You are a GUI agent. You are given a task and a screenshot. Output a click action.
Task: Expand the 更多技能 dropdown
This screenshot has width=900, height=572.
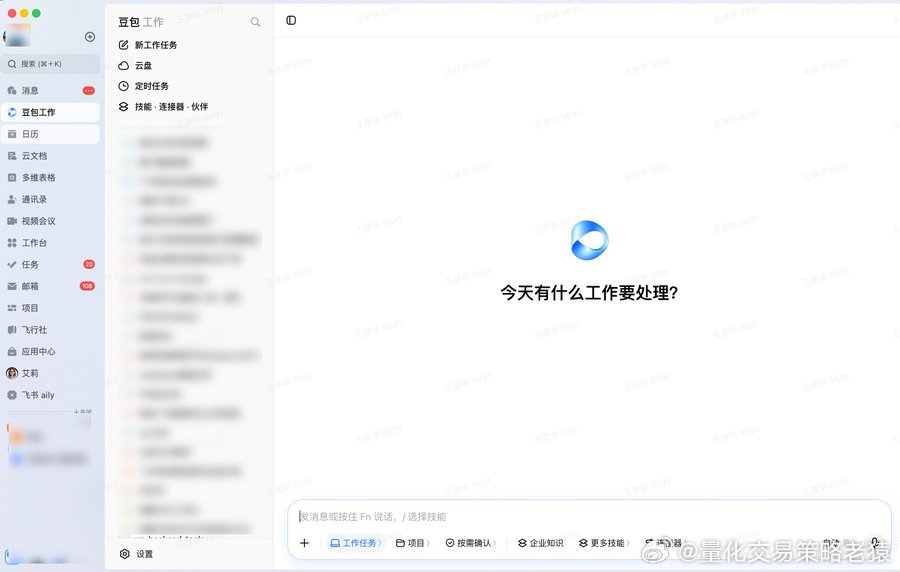point(604,543)
